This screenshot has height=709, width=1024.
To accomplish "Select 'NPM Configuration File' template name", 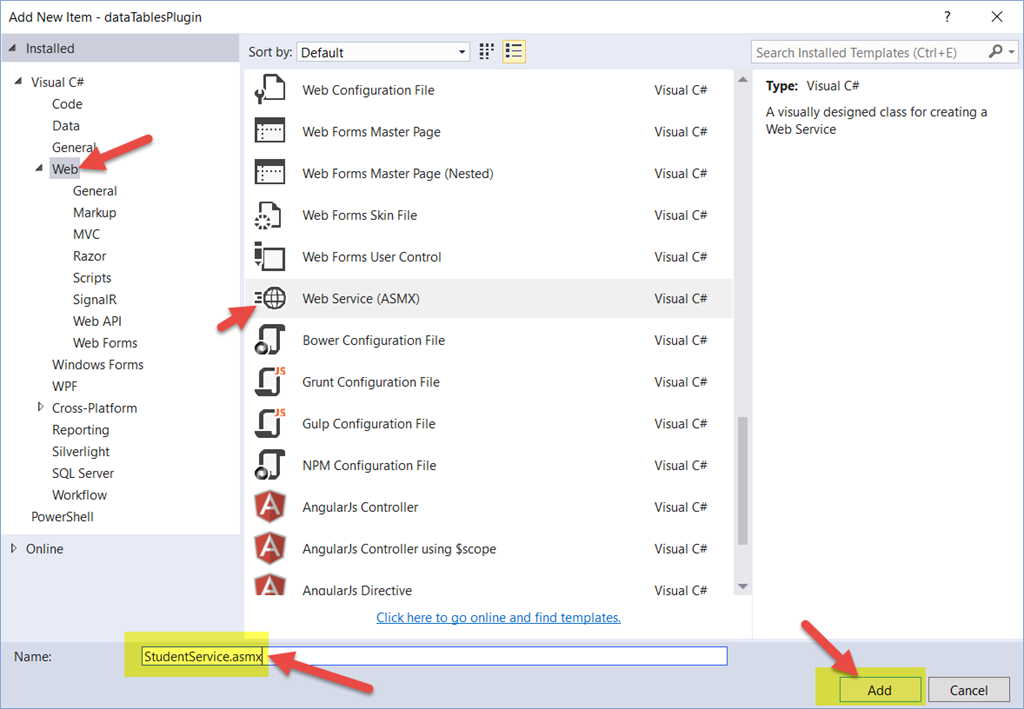I will (x=369, y=465).
